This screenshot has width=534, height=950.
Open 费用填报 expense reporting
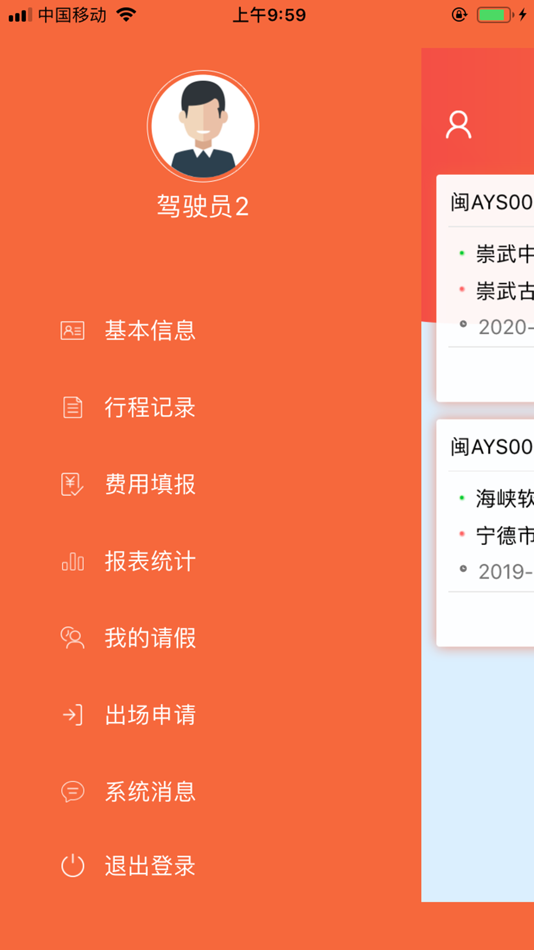tap(150, 485)
